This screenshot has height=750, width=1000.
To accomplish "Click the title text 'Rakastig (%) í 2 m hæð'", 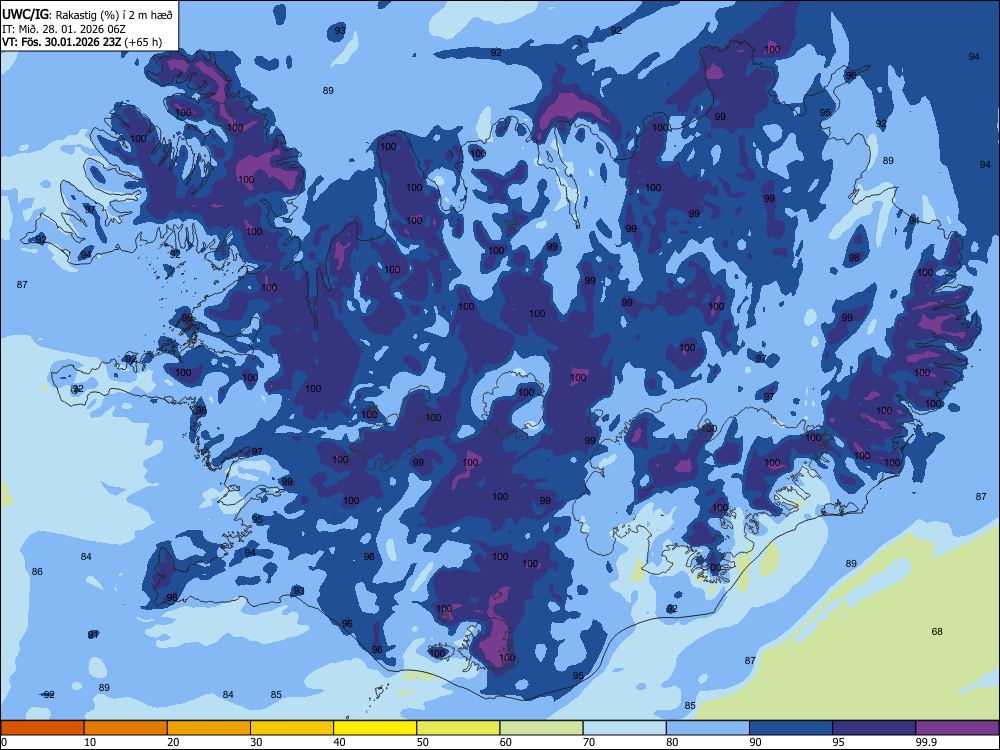I will click(114, 15).
